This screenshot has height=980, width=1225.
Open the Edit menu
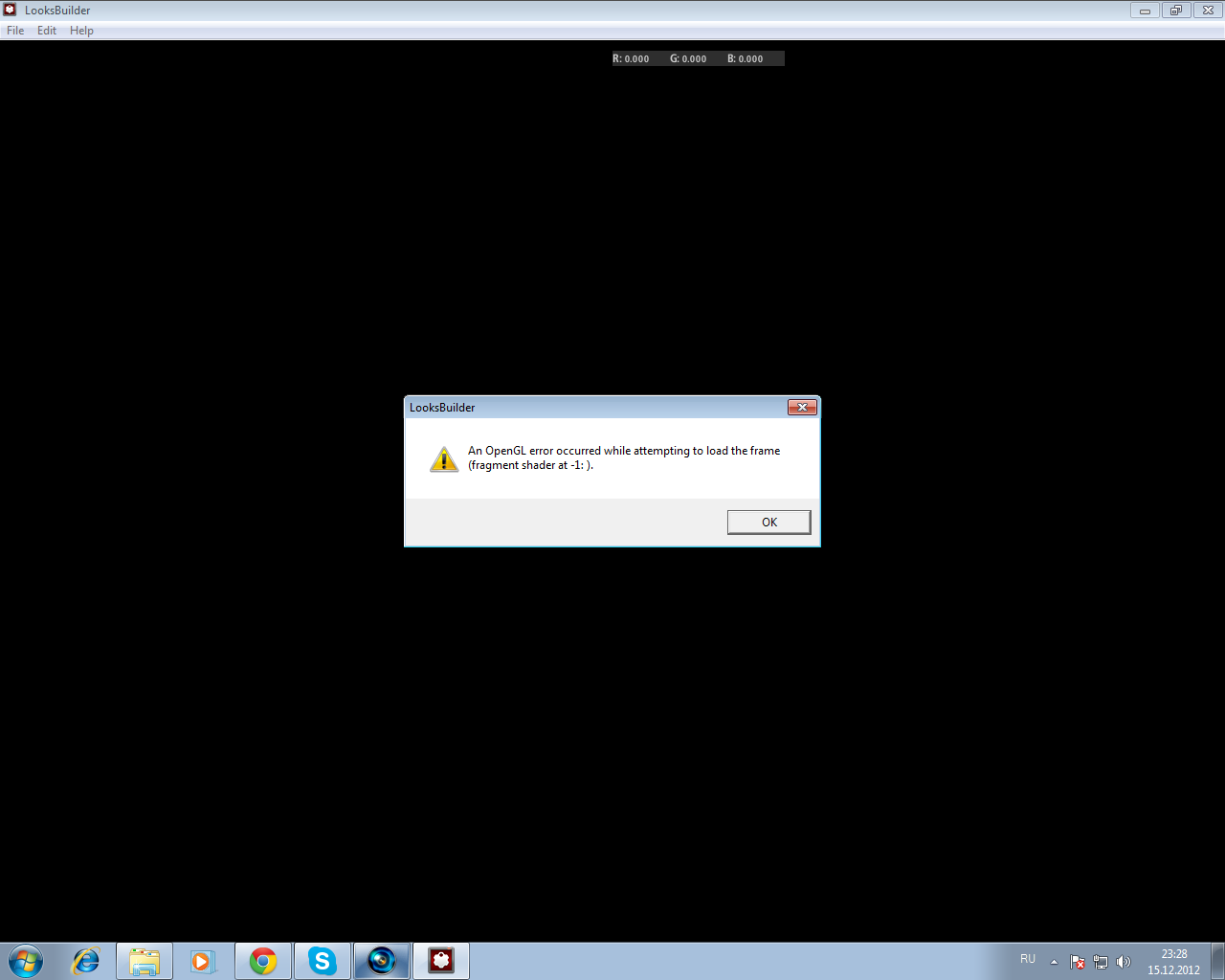click(47, 31)
